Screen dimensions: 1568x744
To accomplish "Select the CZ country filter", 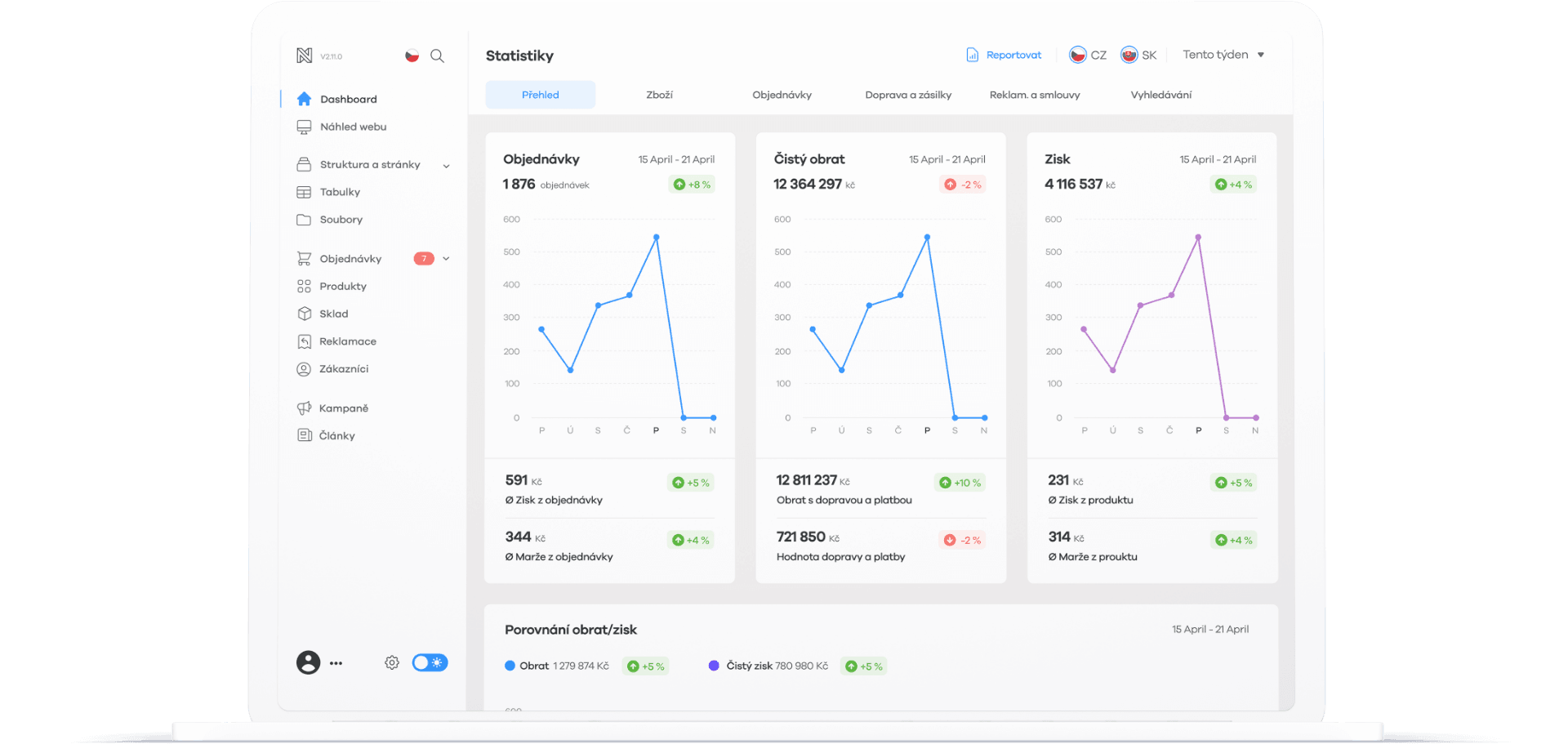I will 1088,55.
